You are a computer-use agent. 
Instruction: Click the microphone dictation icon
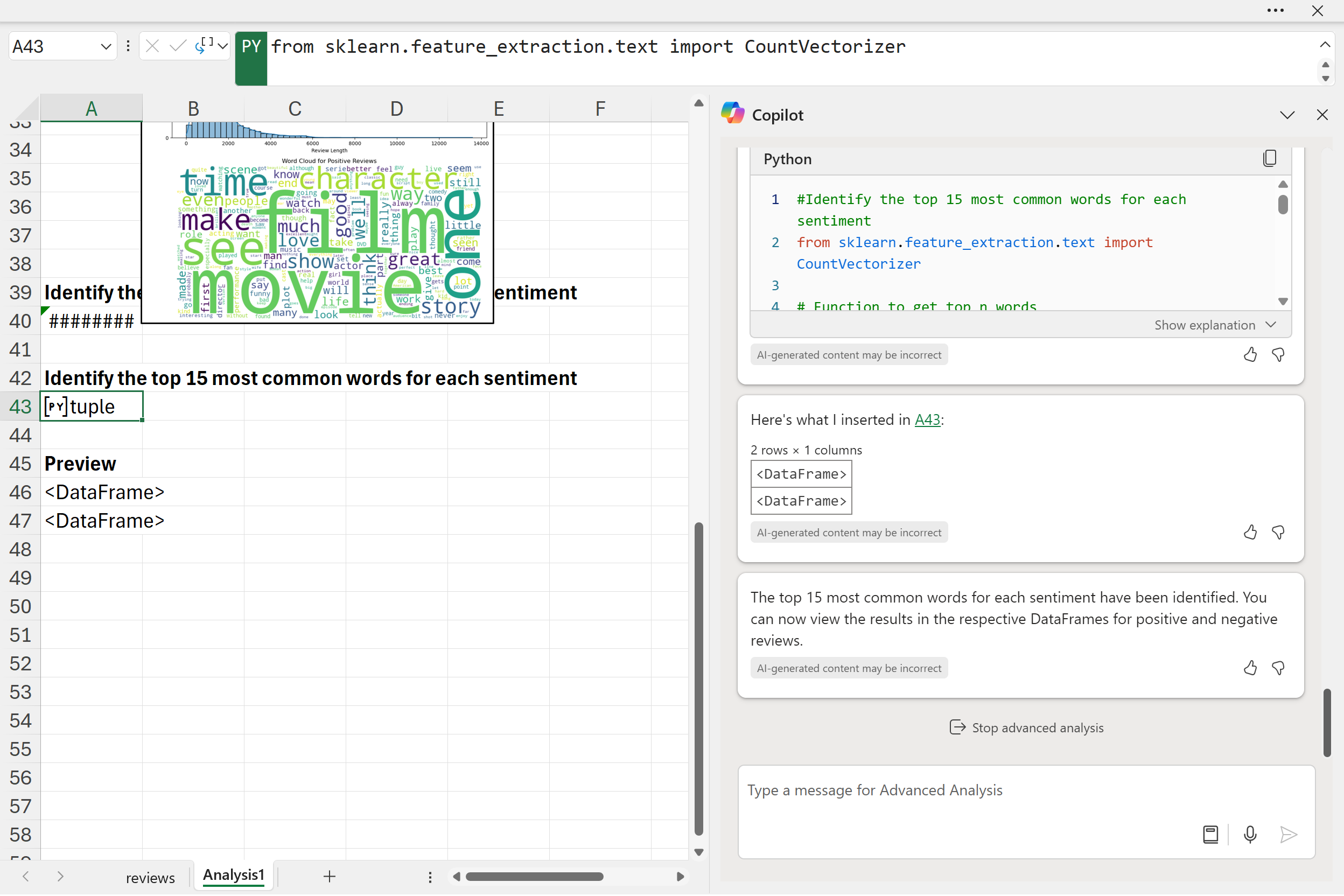point(1249,835)
